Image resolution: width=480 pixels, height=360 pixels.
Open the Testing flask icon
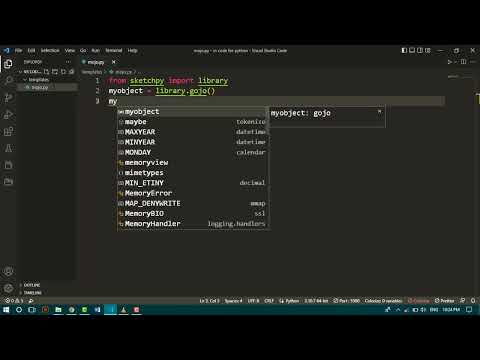pos(8,148)
